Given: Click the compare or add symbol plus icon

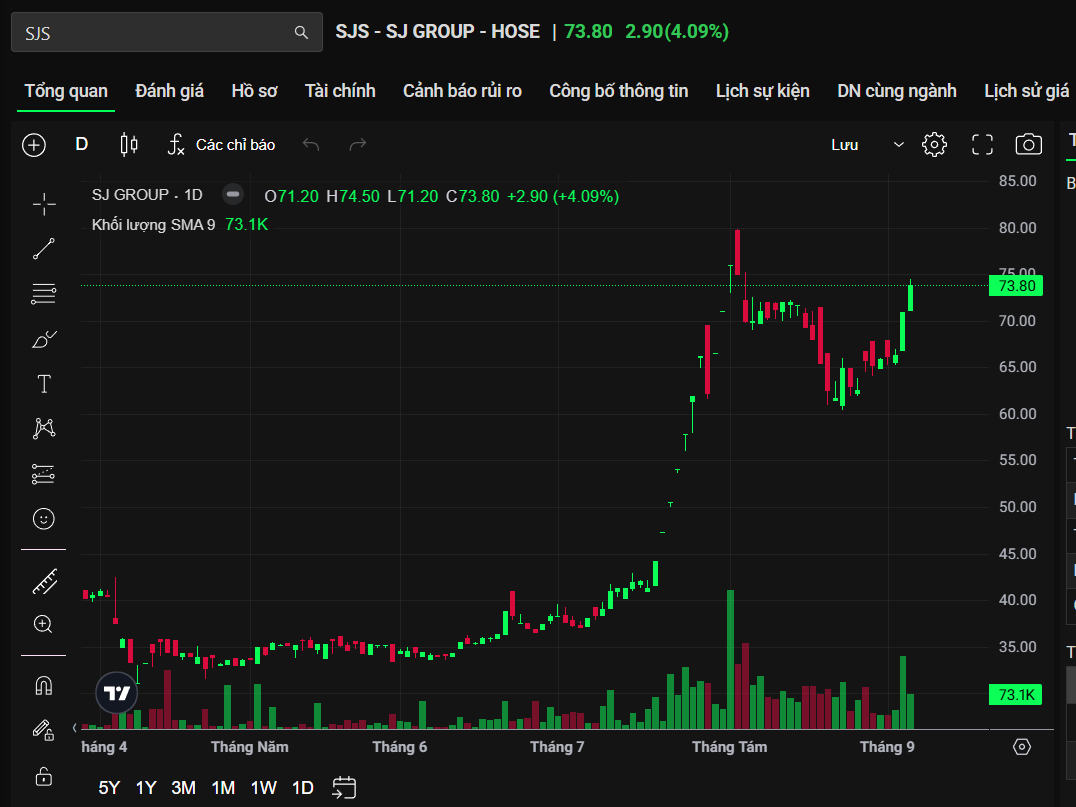Looking at the screenshot, I should (x=34, y=145).
